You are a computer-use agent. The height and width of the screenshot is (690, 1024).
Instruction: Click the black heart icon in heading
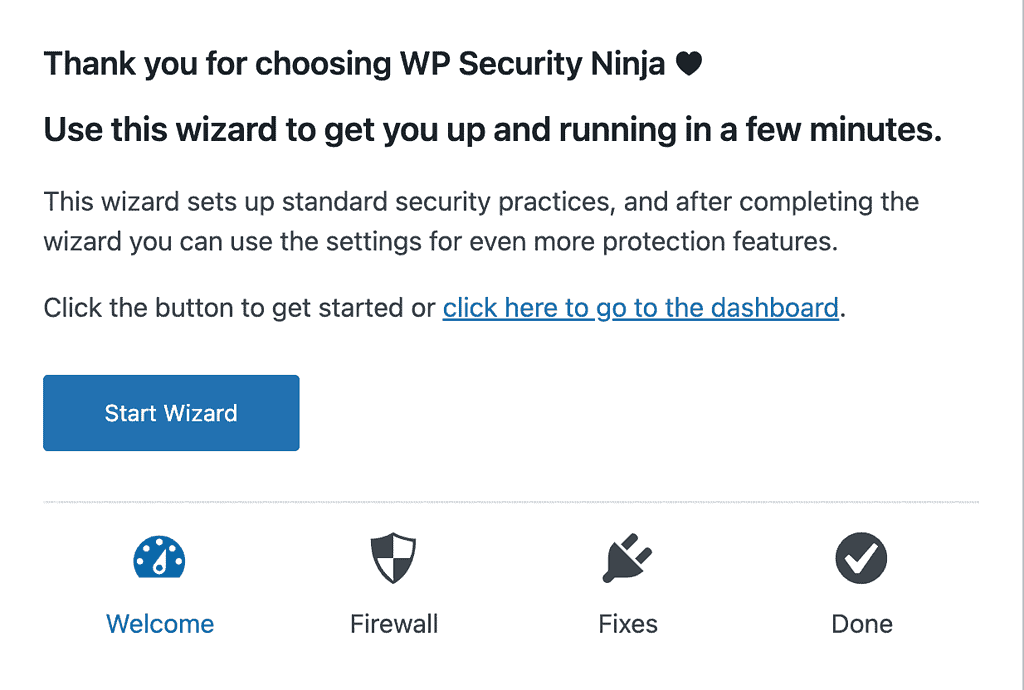tap(688, 63)
